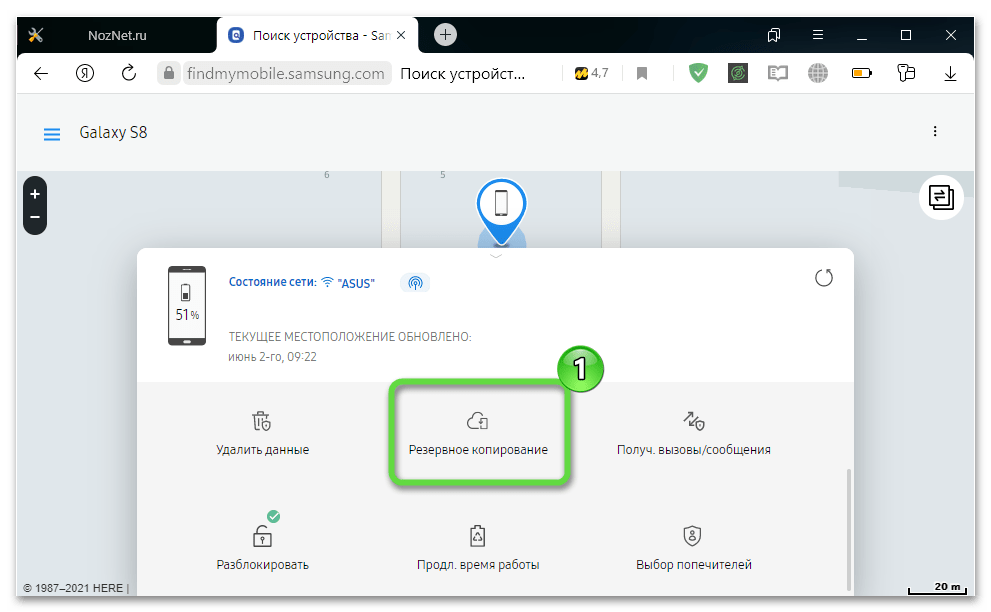
Task: Open Резервное копирование backup option
Action: pyautogui.click(x=478, y=433)
